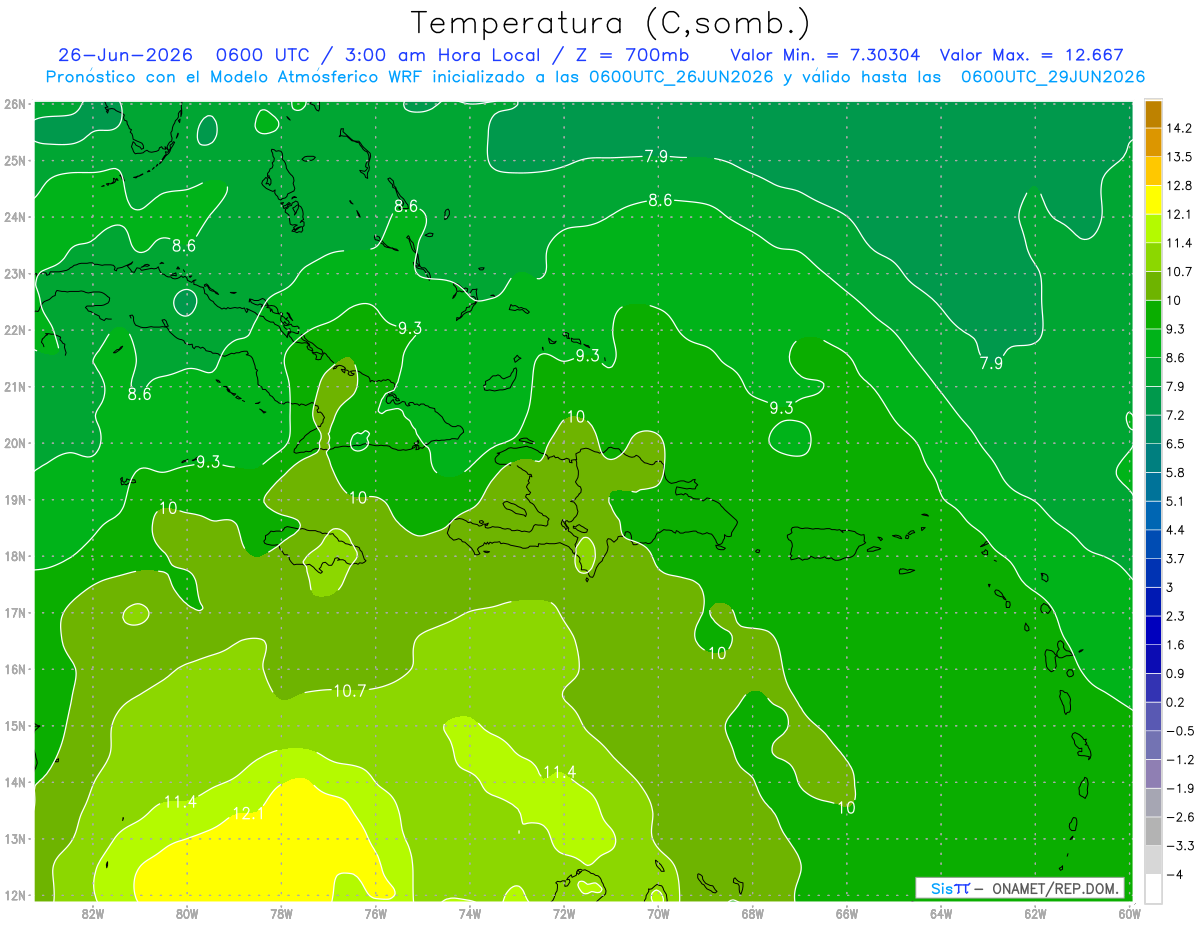
Task: Click the blue colorbar swatch between 3 and 3.7
Action: tap(1153, 572)
